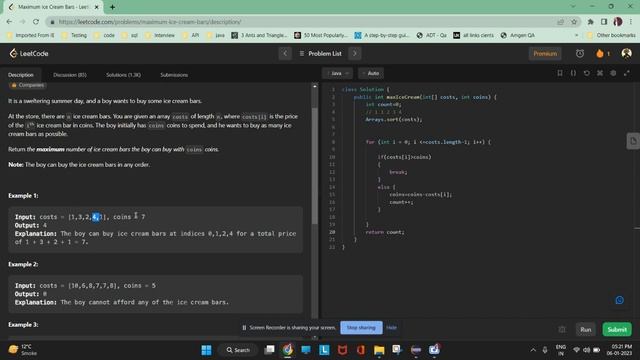The height and width of the screenshot is (360, 640).
Task: Toggle editor fullscreen icon
Action: pos(627,73)
